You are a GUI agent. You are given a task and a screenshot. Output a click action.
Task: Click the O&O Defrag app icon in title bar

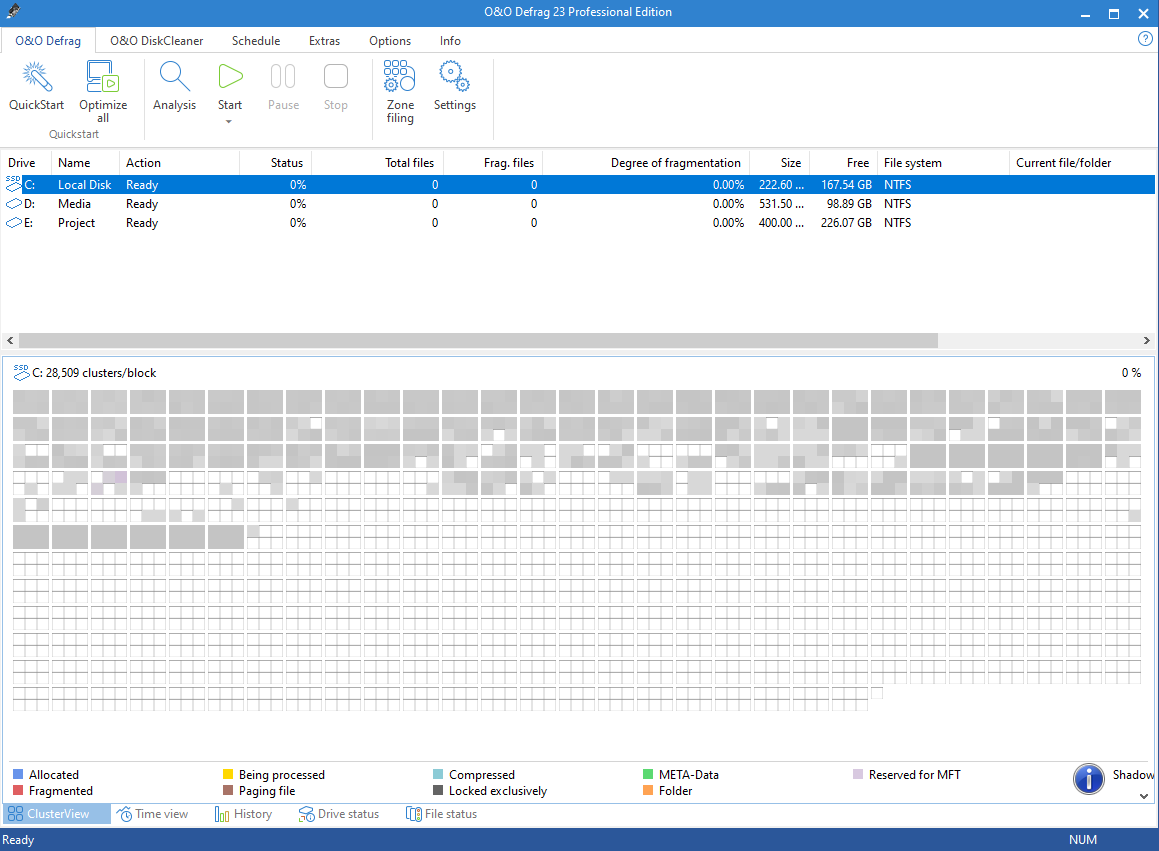pyautogui.click(x=13, y=11)
